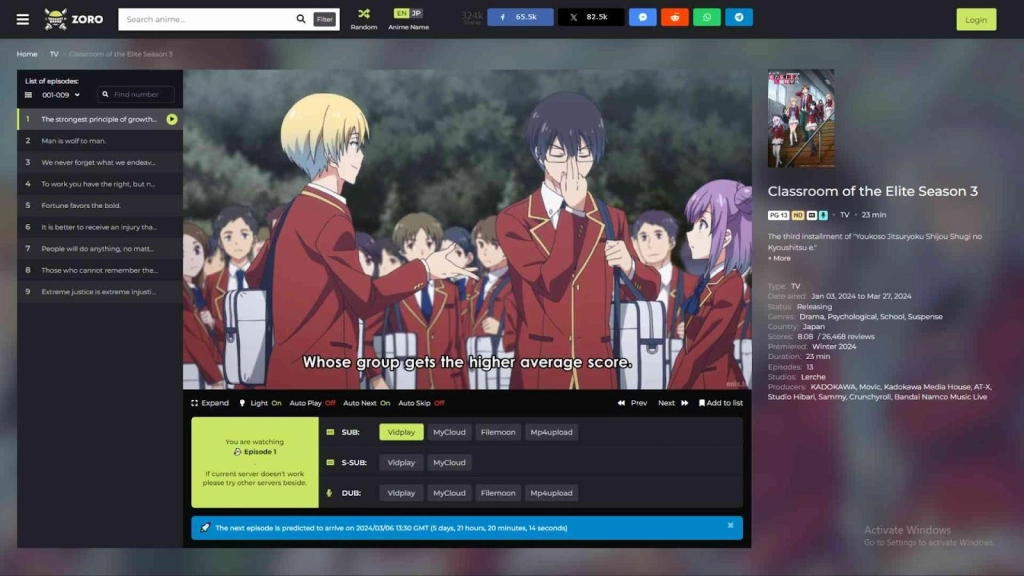The width and height of the screenshot is (1024, 576).
Task: Select episode 5 Fortune favors the bold
Action: point(100,206)
